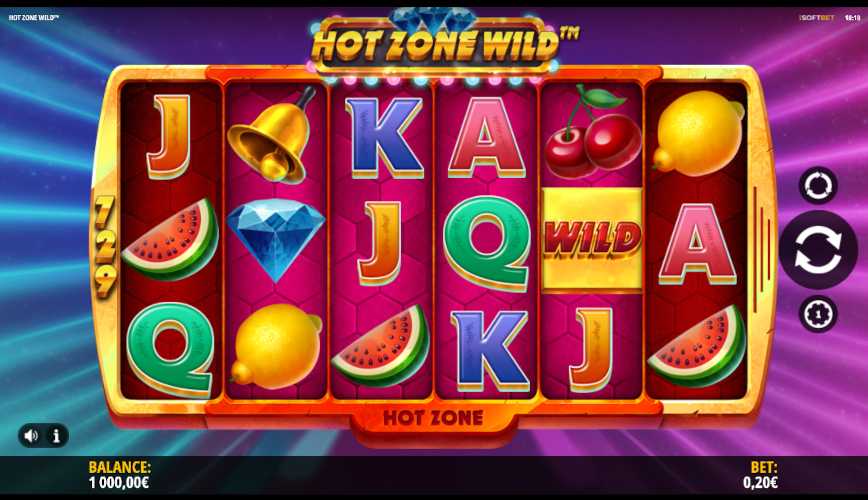868x500 pixels.
Task: Click the cherries symbol
Action: click(592, 131)
